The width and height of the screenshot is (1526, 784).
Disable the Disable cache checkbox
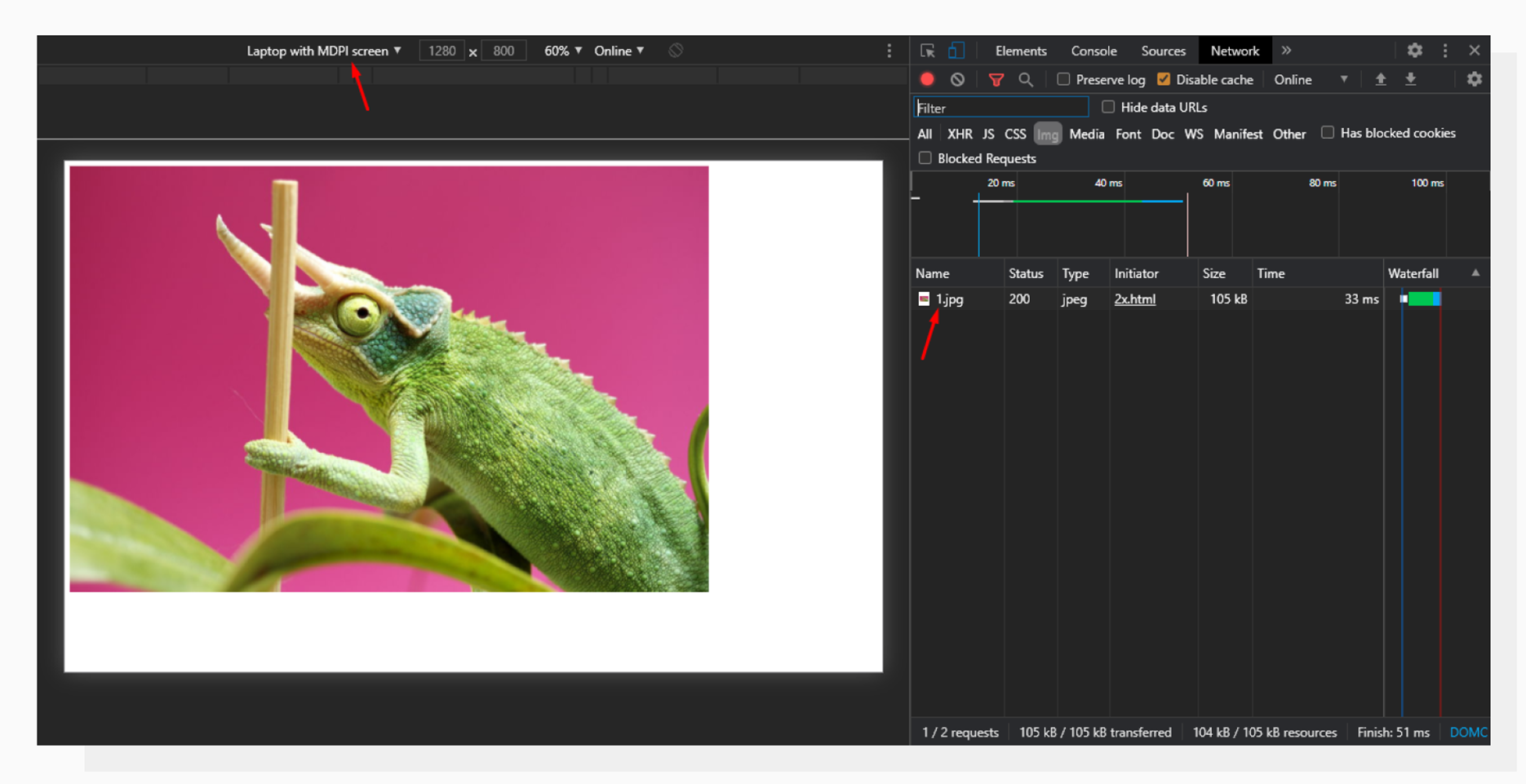point(1164,79)
